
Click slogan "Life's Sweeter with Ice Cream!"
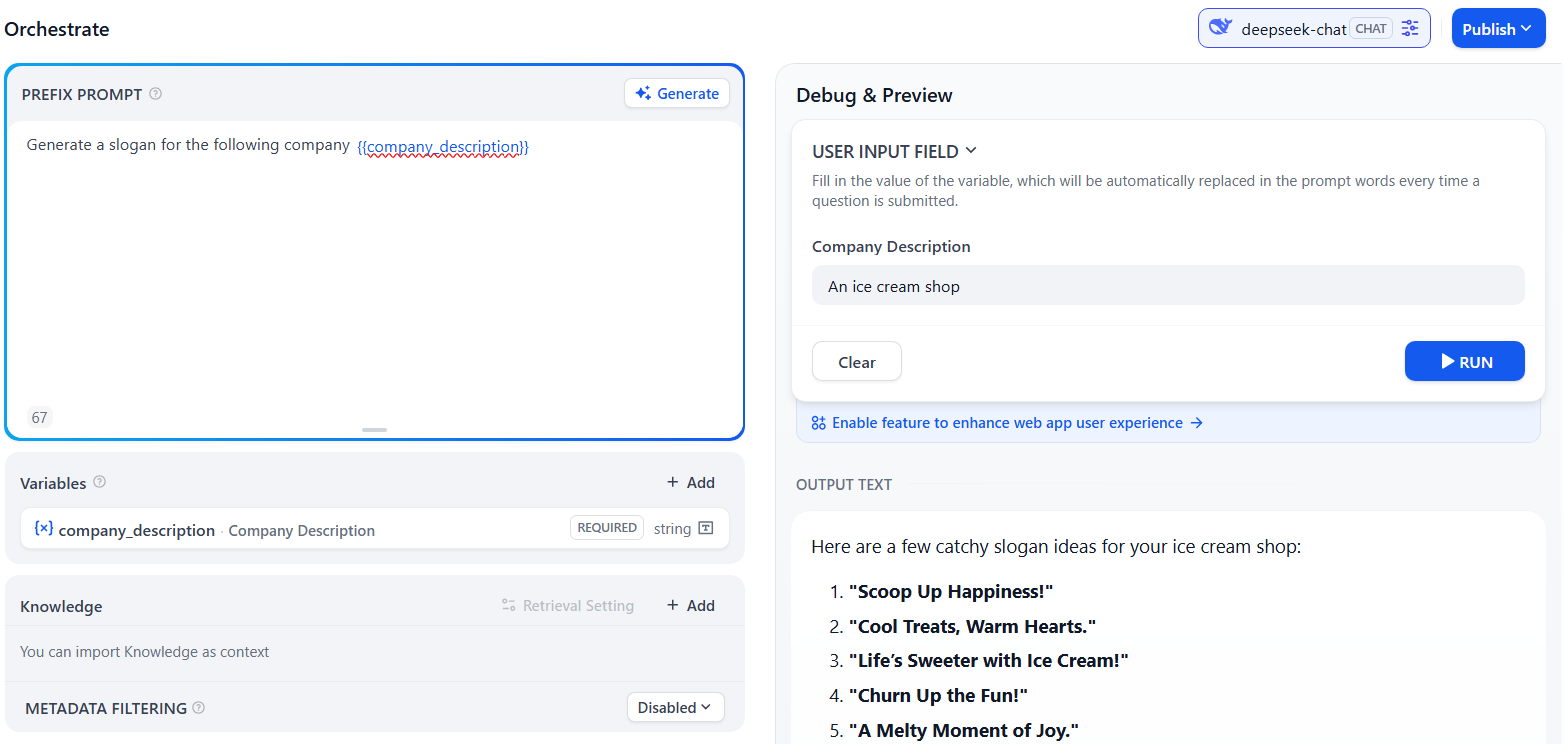988,661
